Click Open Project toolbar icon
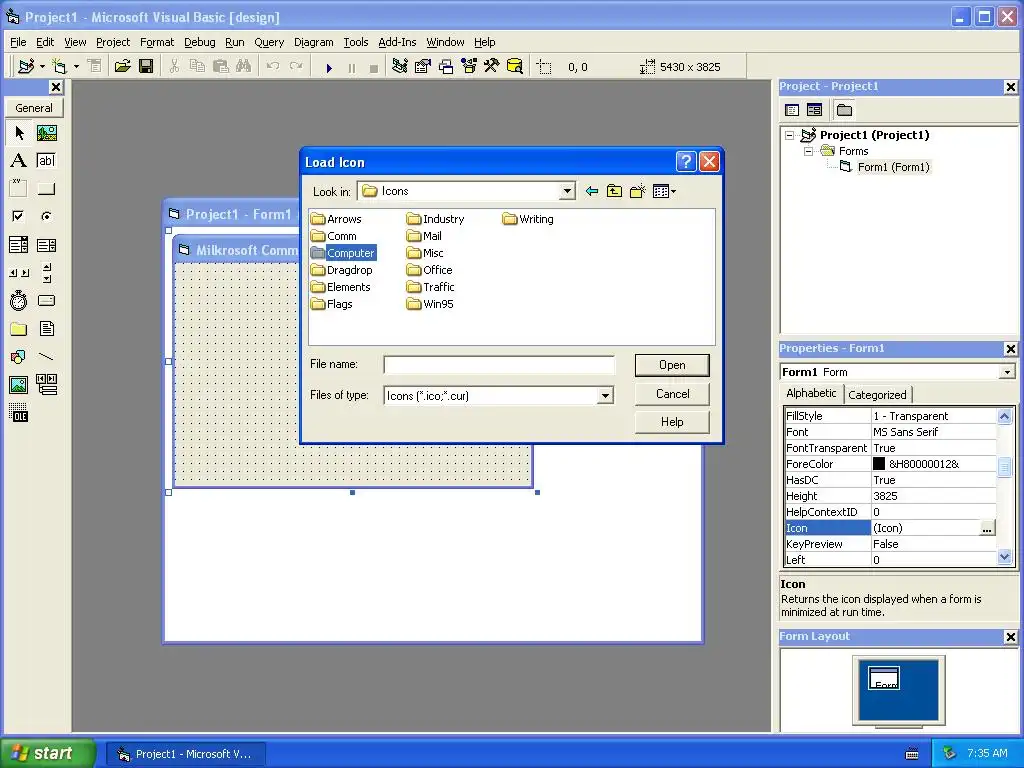 [122, 66]
